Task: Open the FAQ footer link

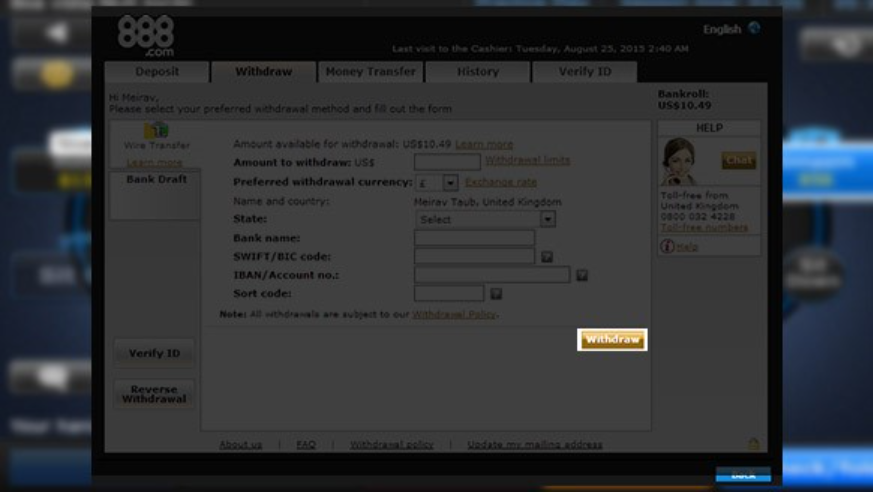Action: click(x=306, y=445)
